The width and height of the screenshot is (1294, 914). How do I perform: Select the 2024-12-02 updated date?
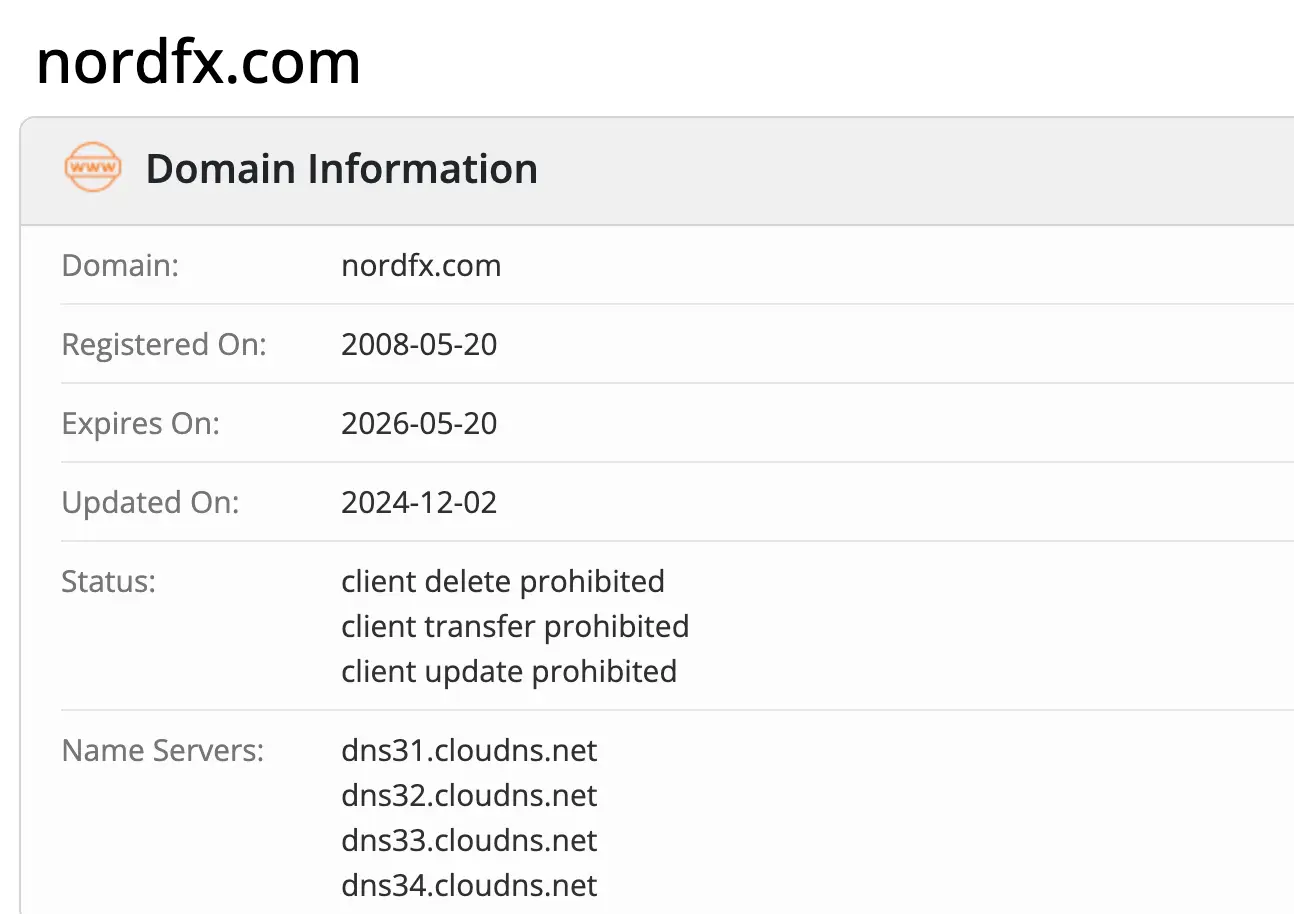coord(419,503)
